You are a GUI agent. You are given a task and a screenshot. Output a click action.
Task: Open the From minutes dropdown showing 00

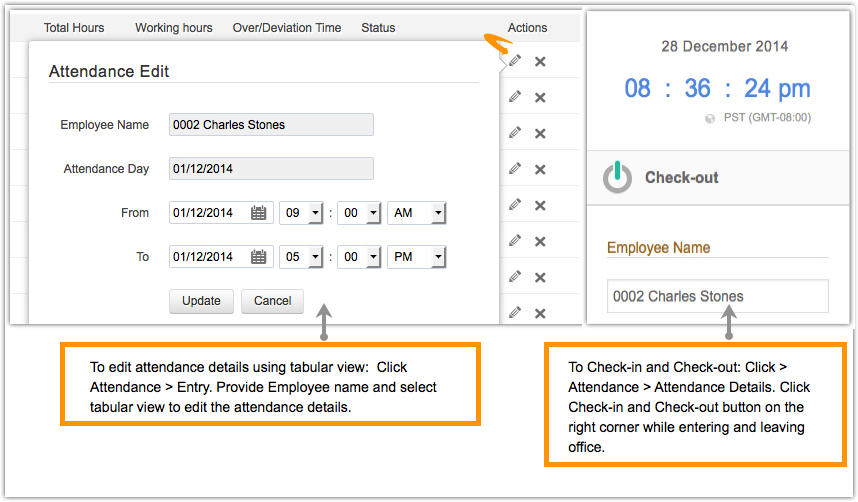359,212
